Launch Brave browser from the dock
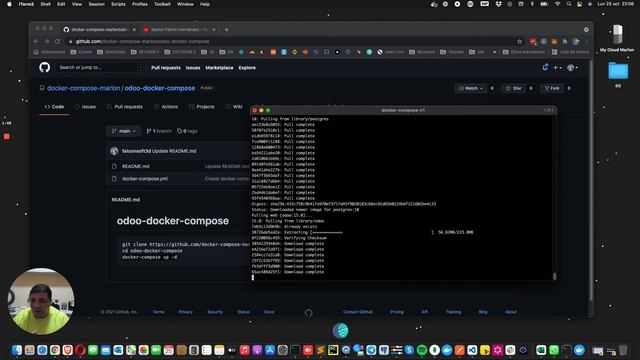Viewport: 640px width, 360px height. tap(67, 350)
